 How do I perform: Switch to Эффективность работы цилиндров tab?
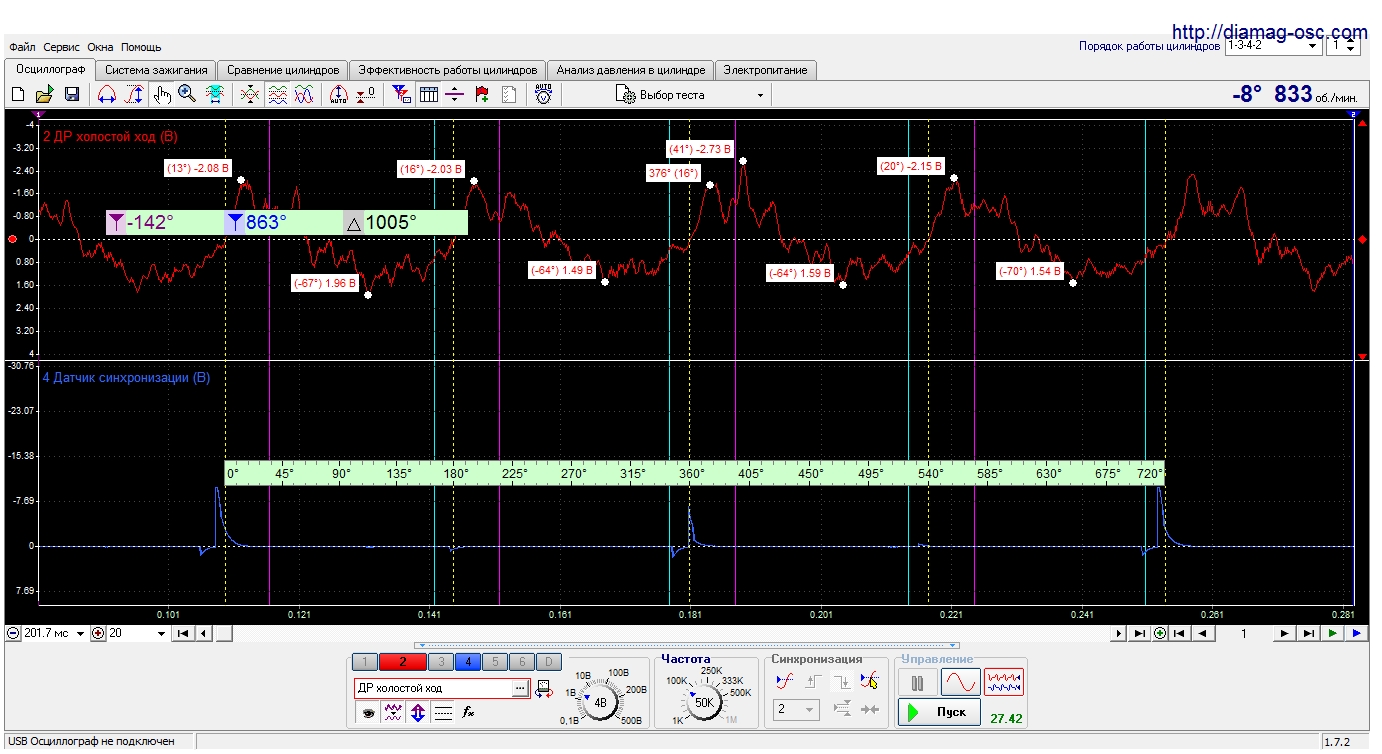pos(448,70)
